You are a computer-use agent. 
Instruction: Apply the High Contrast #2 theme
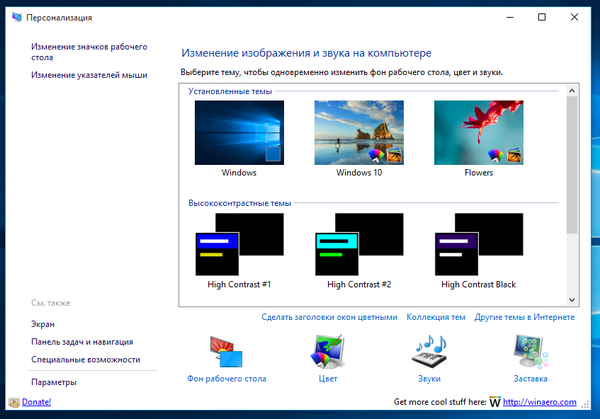coord(359,244)
